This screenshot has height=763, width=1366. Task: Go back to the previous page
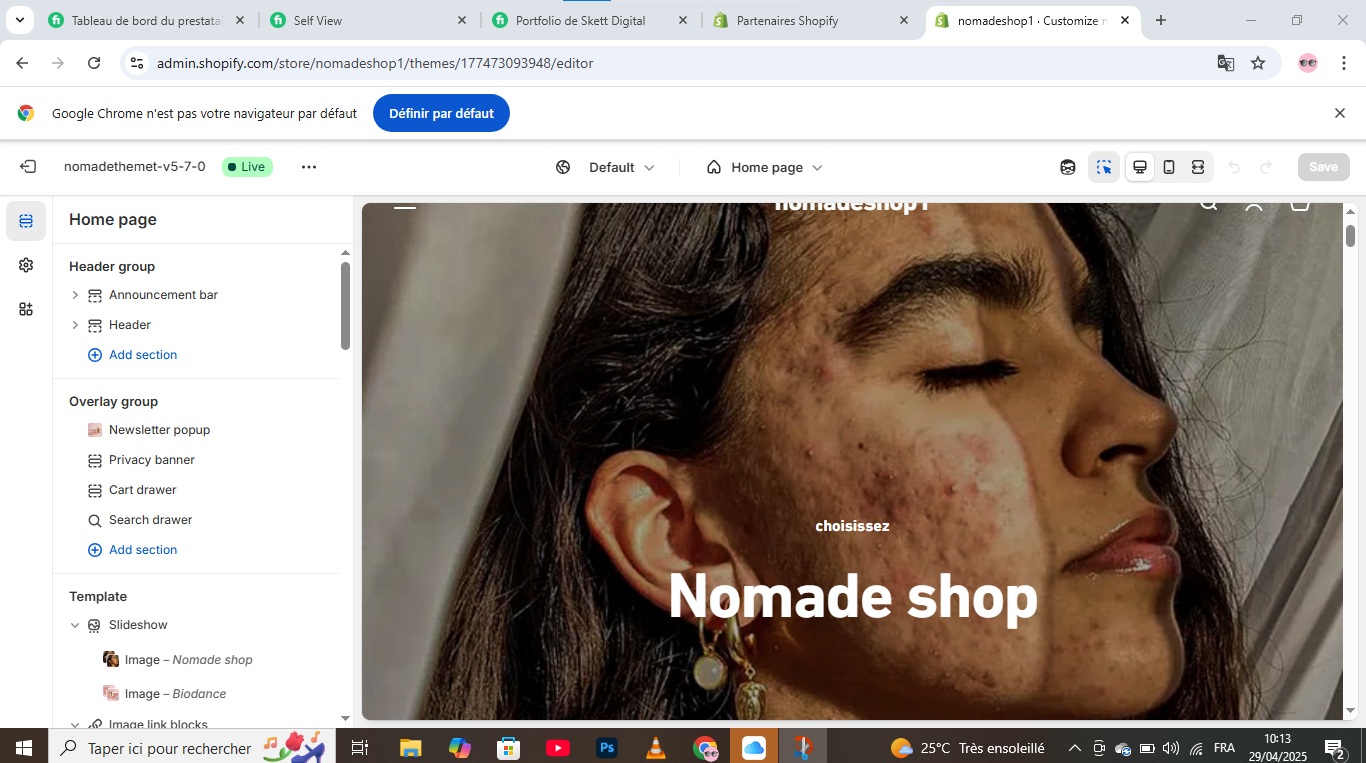point(22,63)
